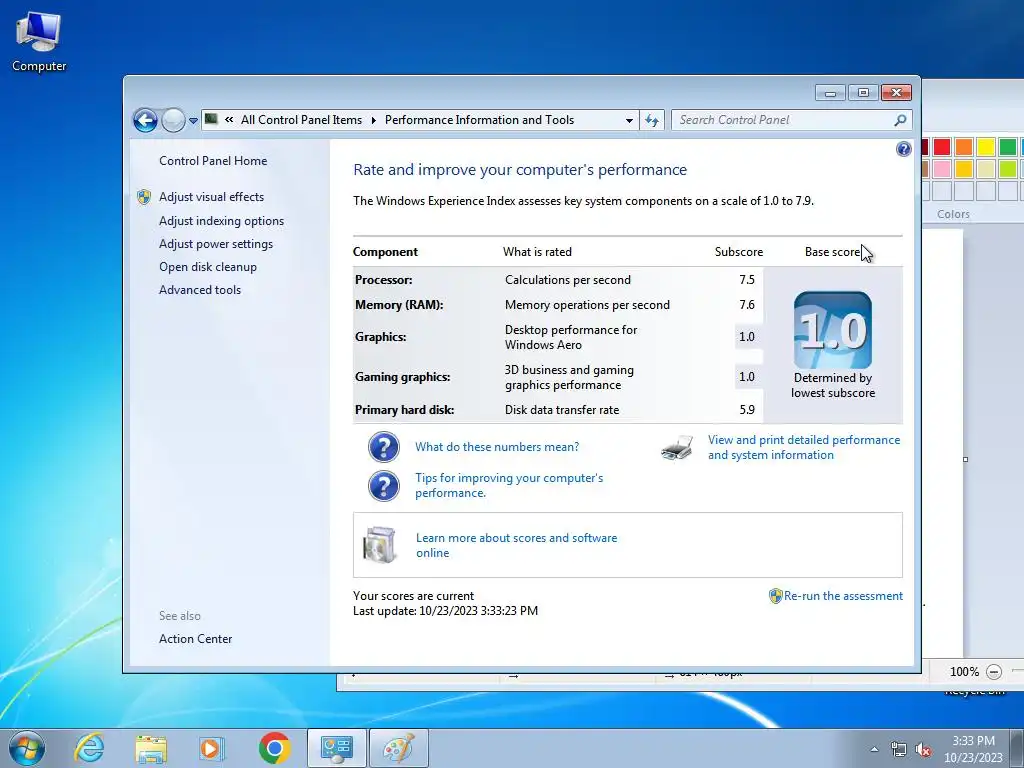
Task: Click the muted volume tray icon
Action: [x=923, y=749]
